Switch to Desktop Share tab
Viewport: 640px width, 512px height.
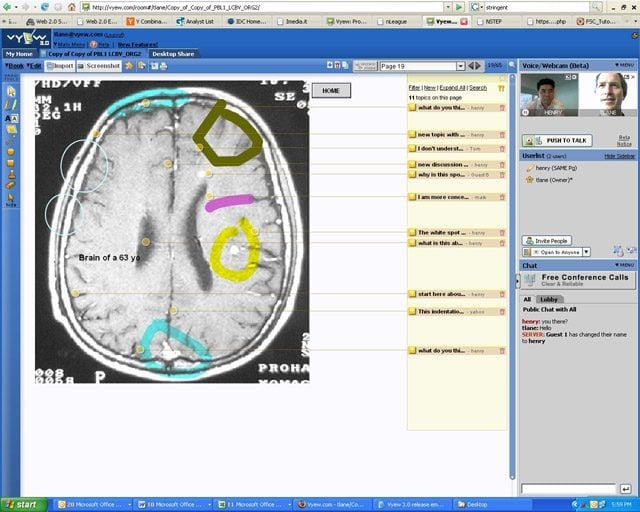click(173, 54)
